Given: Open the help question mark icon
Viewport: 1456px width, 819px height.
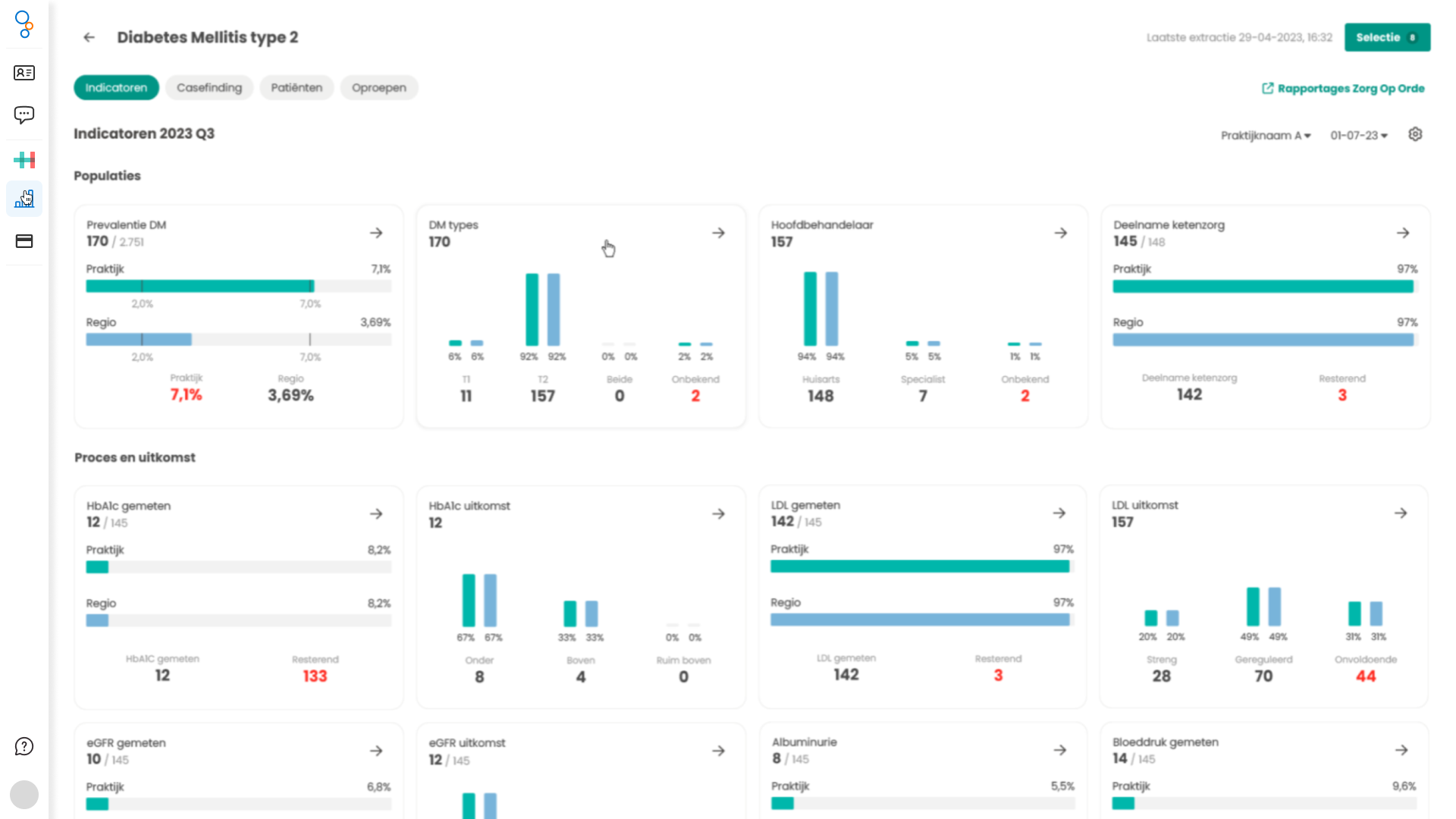Looking at the screenshot, I should coord(24,747).
